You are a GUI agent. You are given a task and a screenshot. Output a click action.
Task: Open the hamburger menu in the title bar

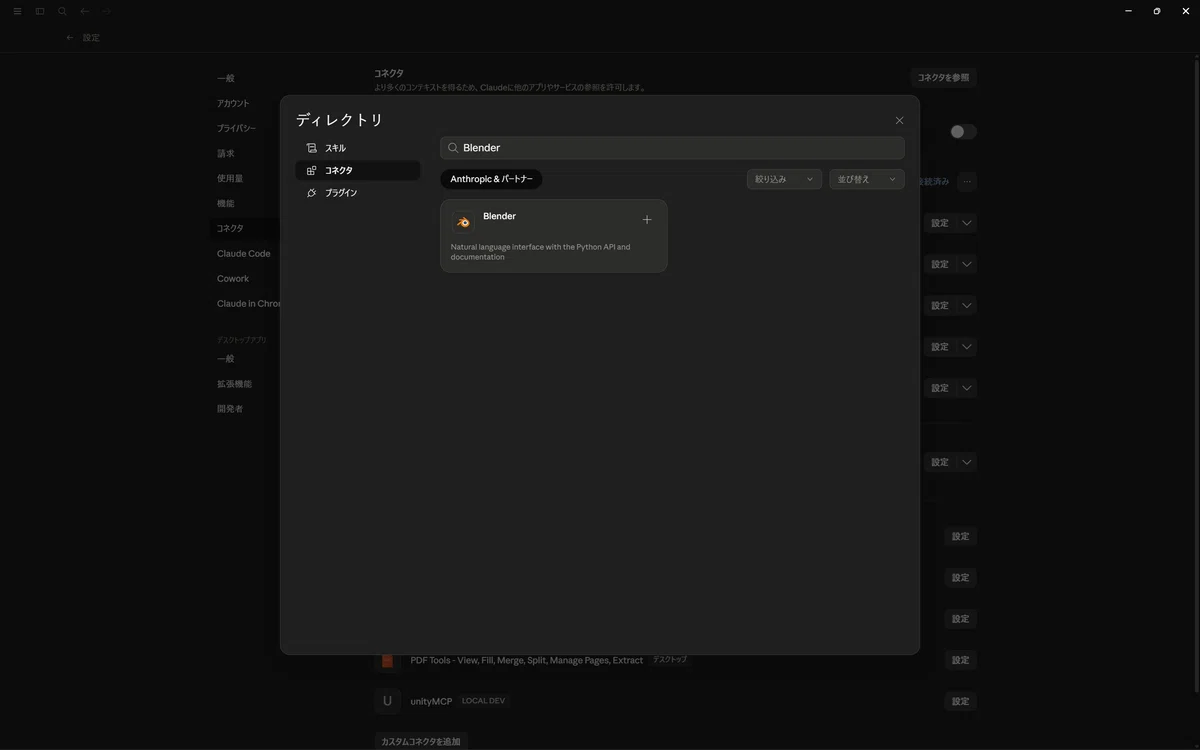[17, 11]
